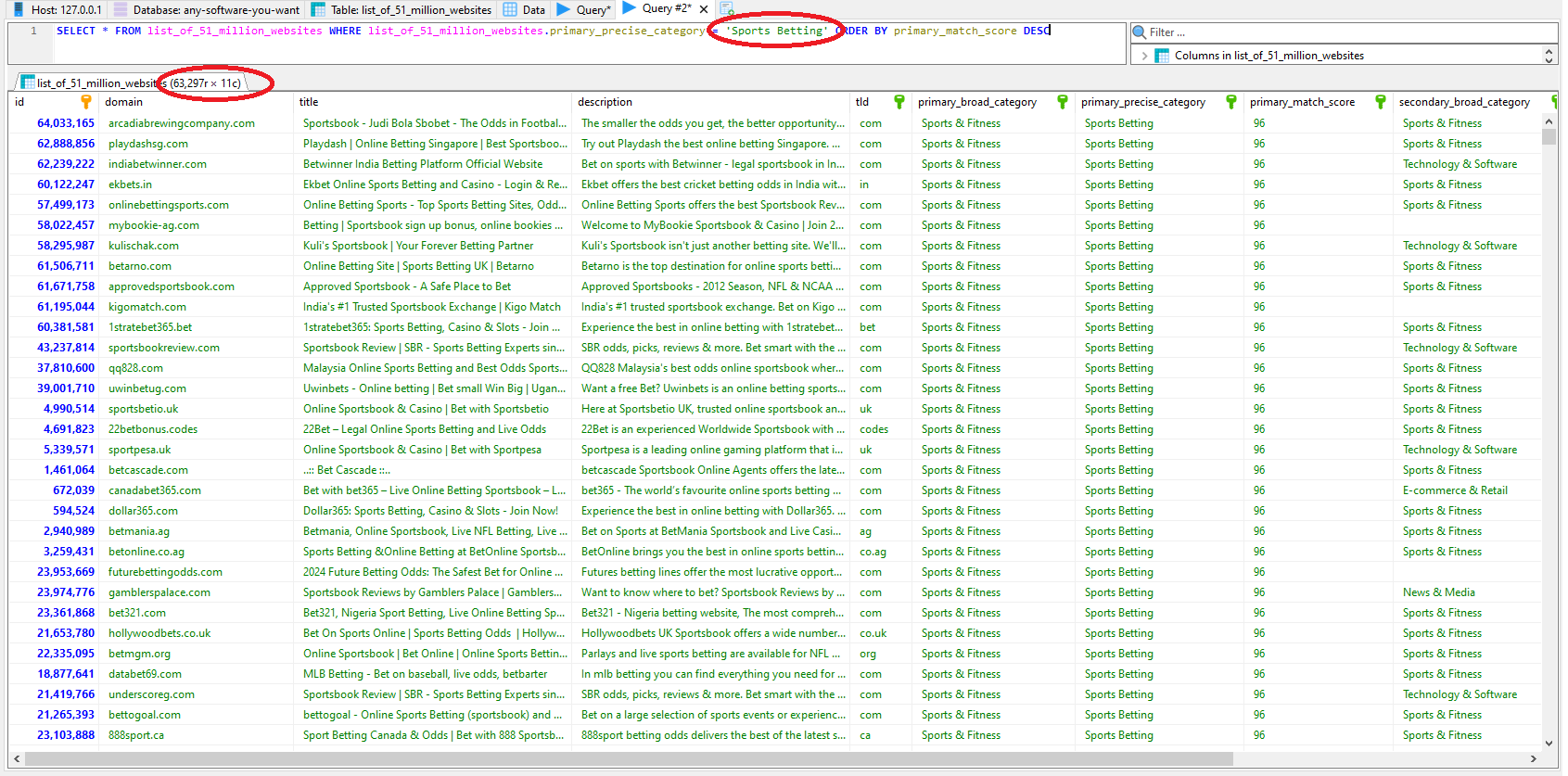Click the horizontal scrollbar right arrow
1568x776 pixels.
tap(1533, 758)
